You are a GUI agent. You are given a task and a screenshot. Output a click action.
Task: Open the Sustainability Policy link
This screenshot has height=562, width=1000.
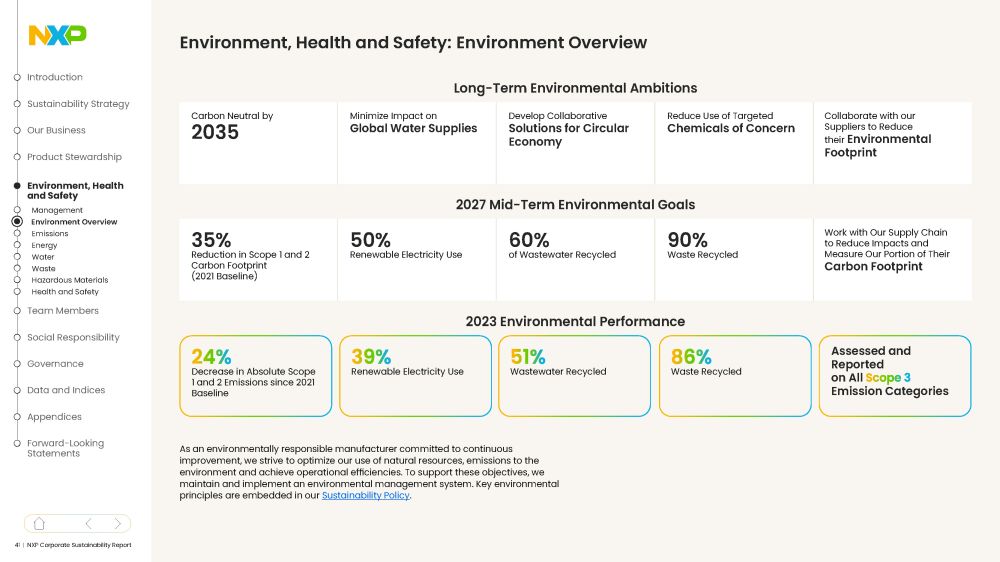[365, 495]
